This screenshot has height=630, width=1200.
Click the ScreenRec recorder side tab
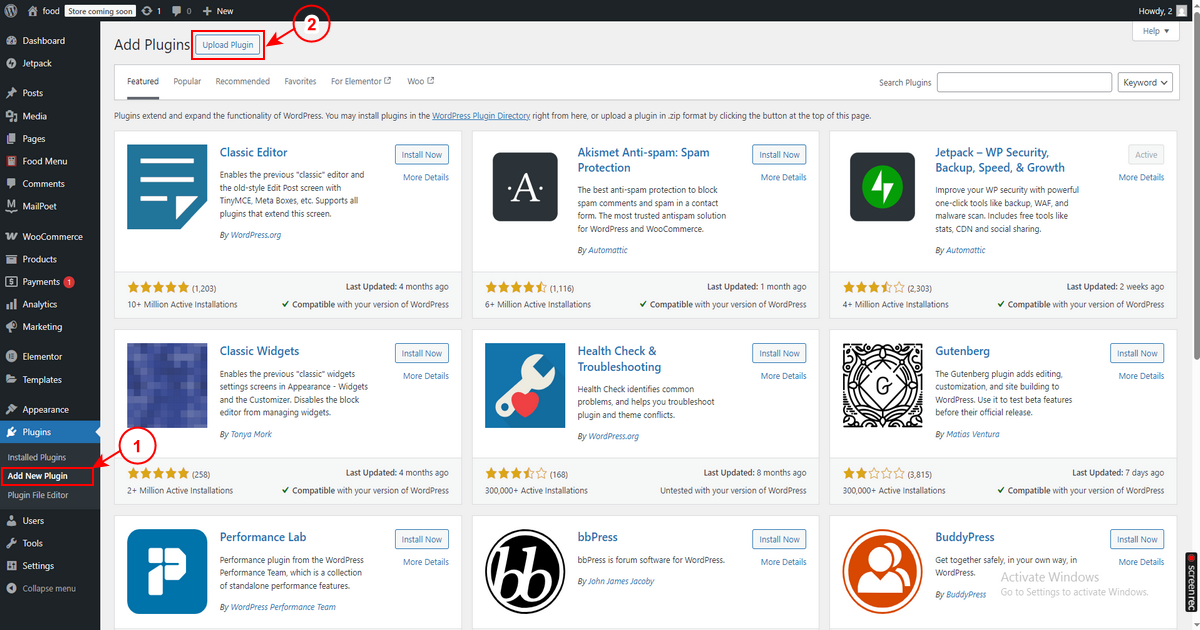pyautogui.click(x=1192, y=582)
